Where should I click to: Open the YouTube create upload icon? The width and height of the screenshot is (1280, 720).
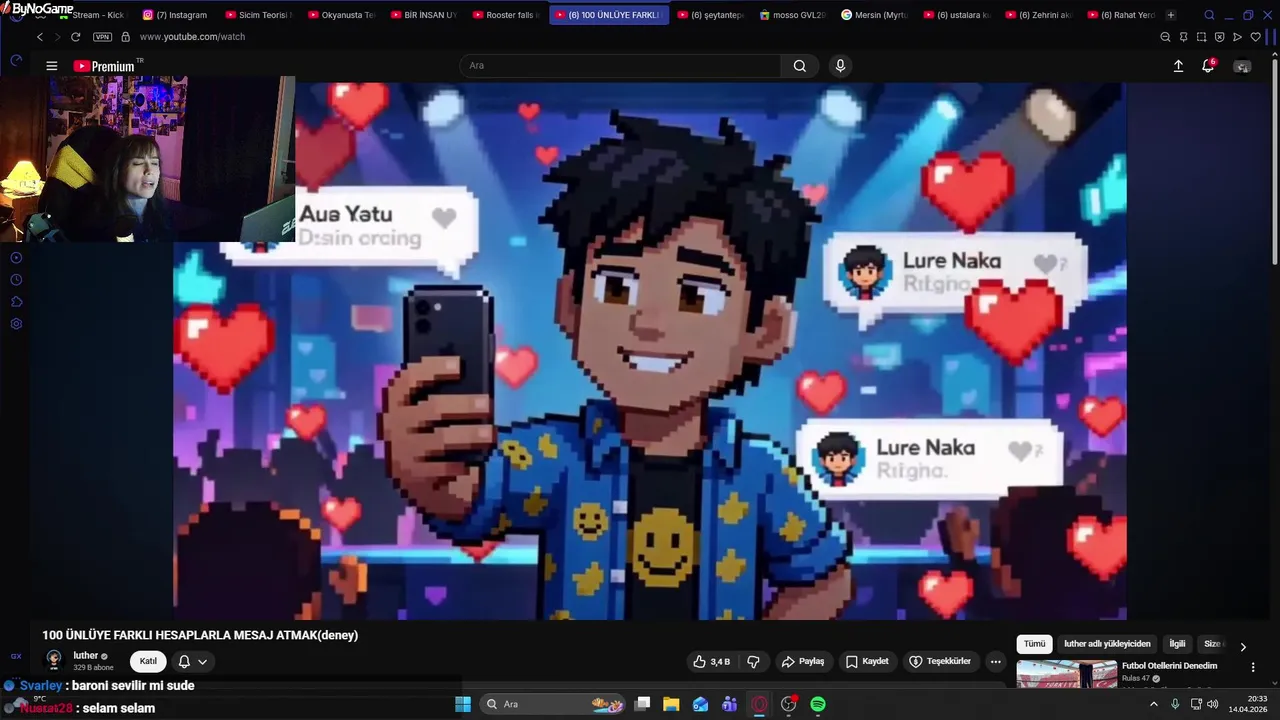click(x=1178, y=66)
